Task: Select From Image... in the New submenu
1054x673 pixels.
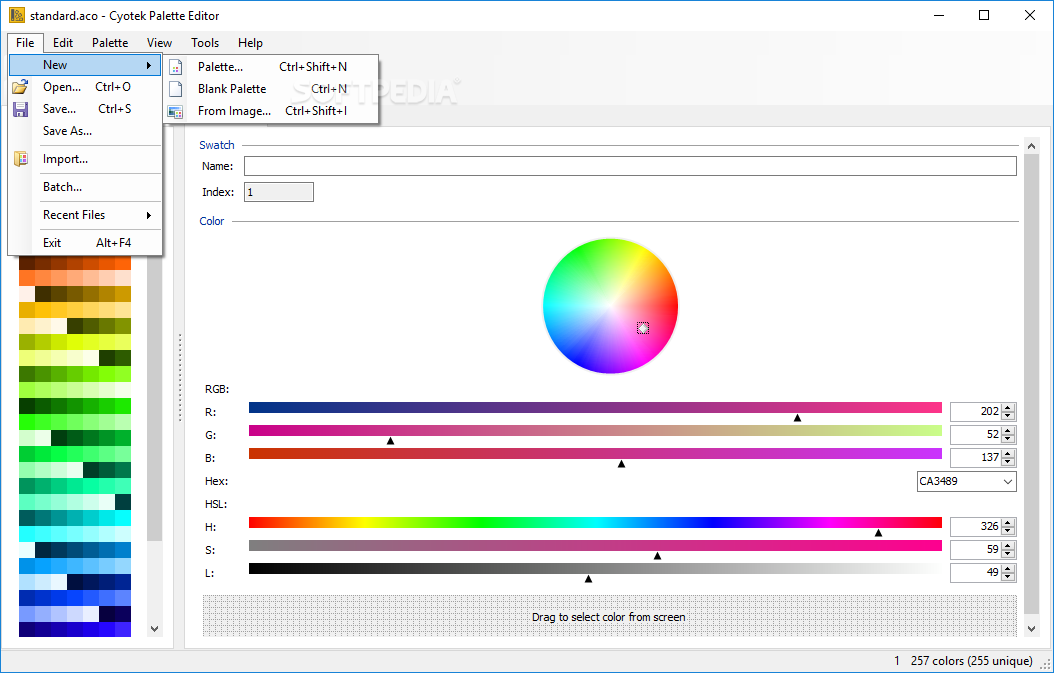Action: [x=272, y=111]
